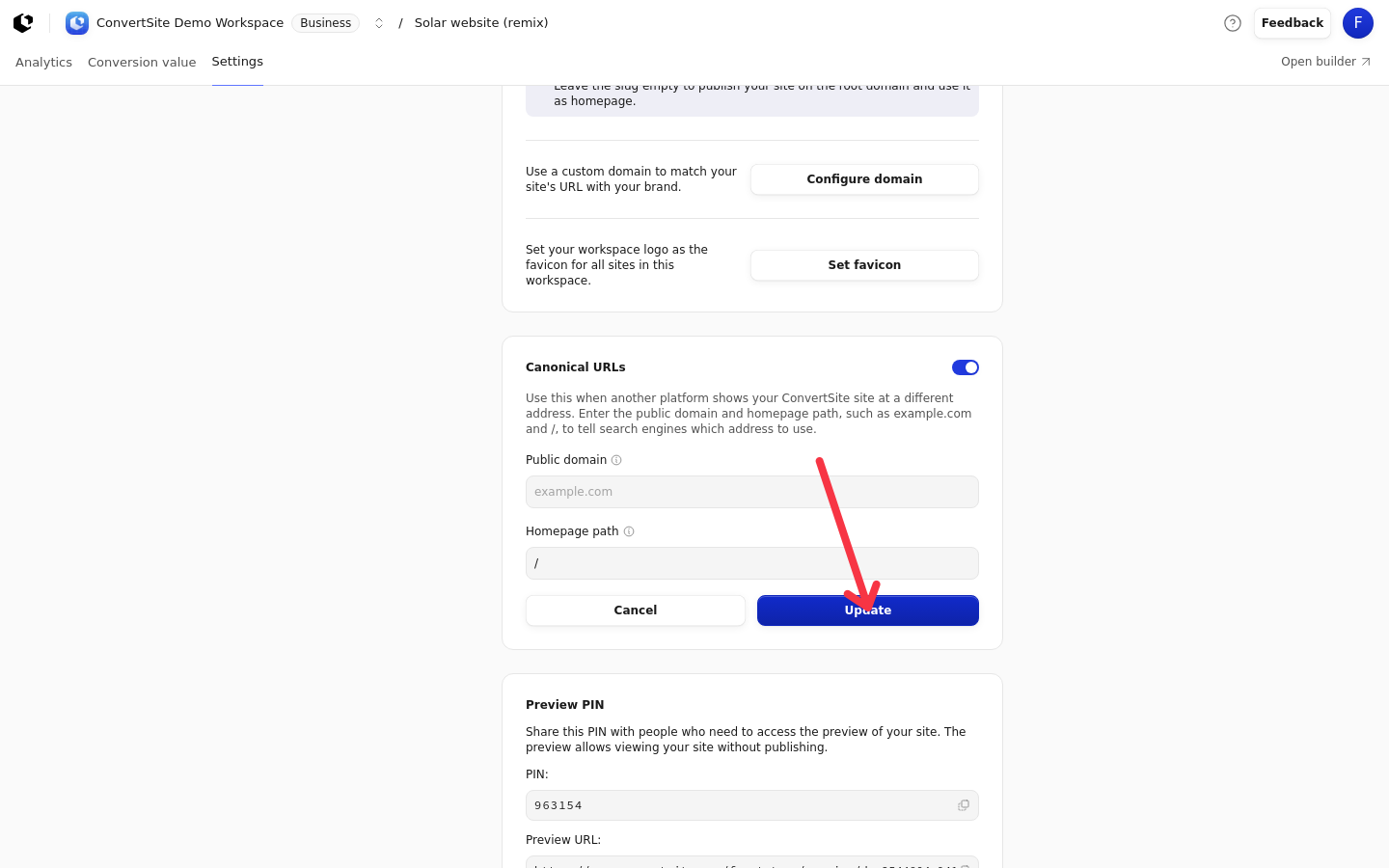1389x868 pixels.
Task: Click the ConvertSite Demo Workspace avatar icon
Action: 77,23
